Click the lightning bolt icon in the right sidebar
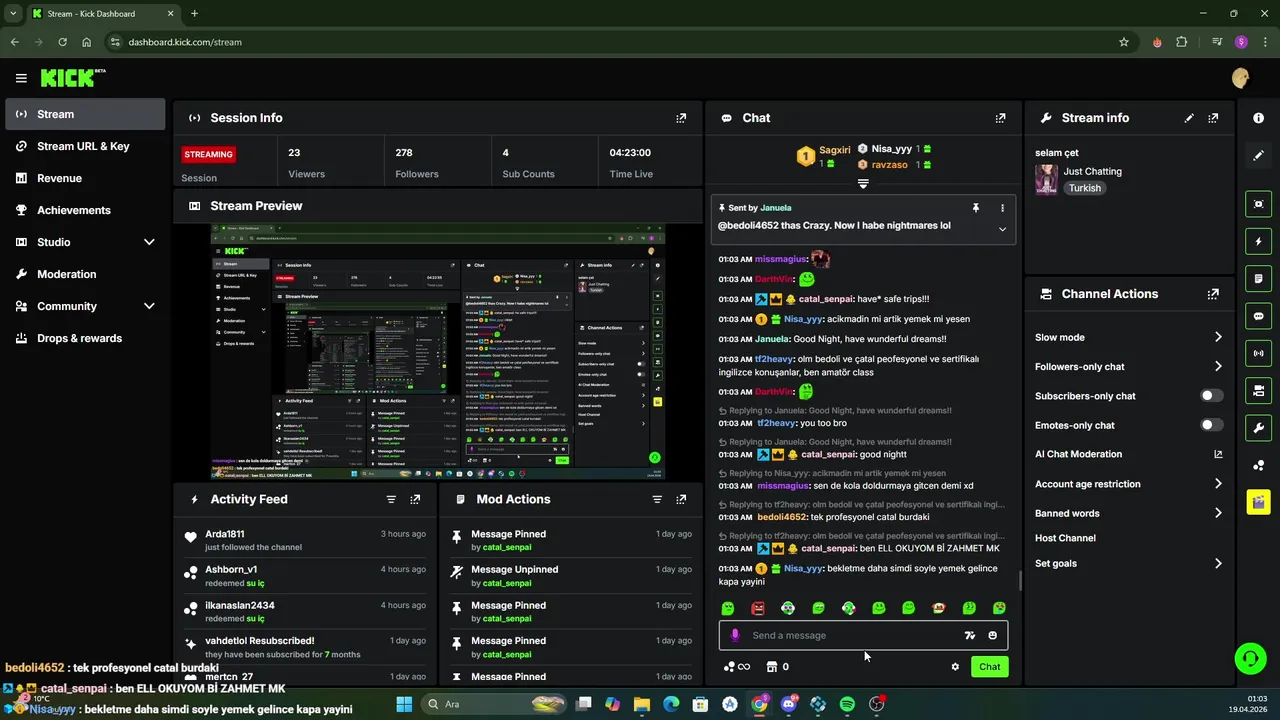Screen dimensions: 1280x720 (x=1258, y=242)
